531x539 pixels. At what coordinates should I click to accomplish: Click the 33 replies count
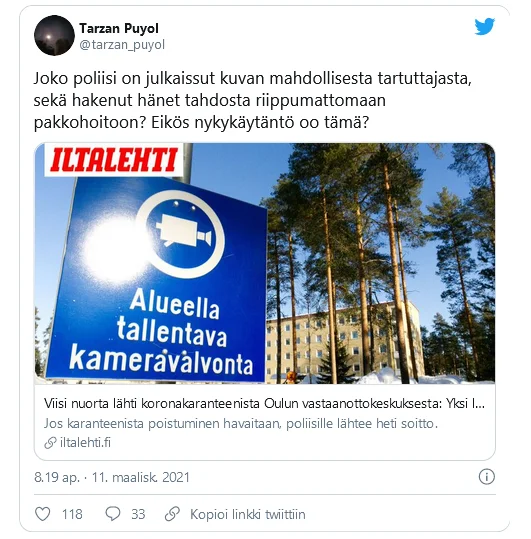(x=138, y=514)
